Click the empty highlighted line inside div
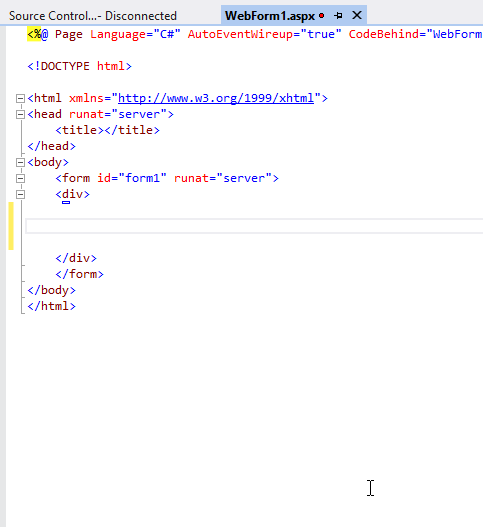The image size is (483, 527). click(254, 226)
